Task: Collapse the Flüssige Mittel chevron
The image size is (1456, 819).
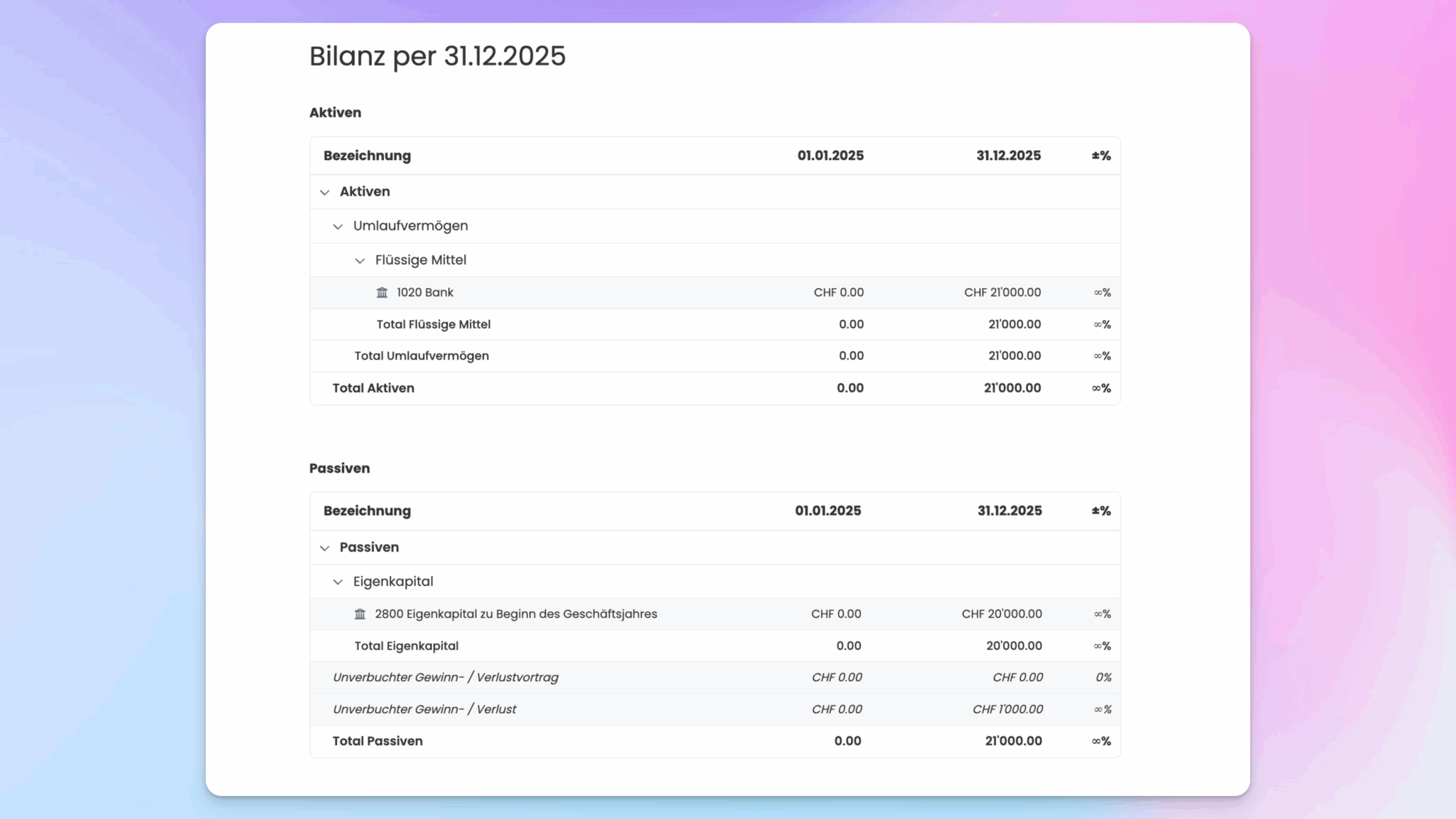Action: click(x=360, y=261)
